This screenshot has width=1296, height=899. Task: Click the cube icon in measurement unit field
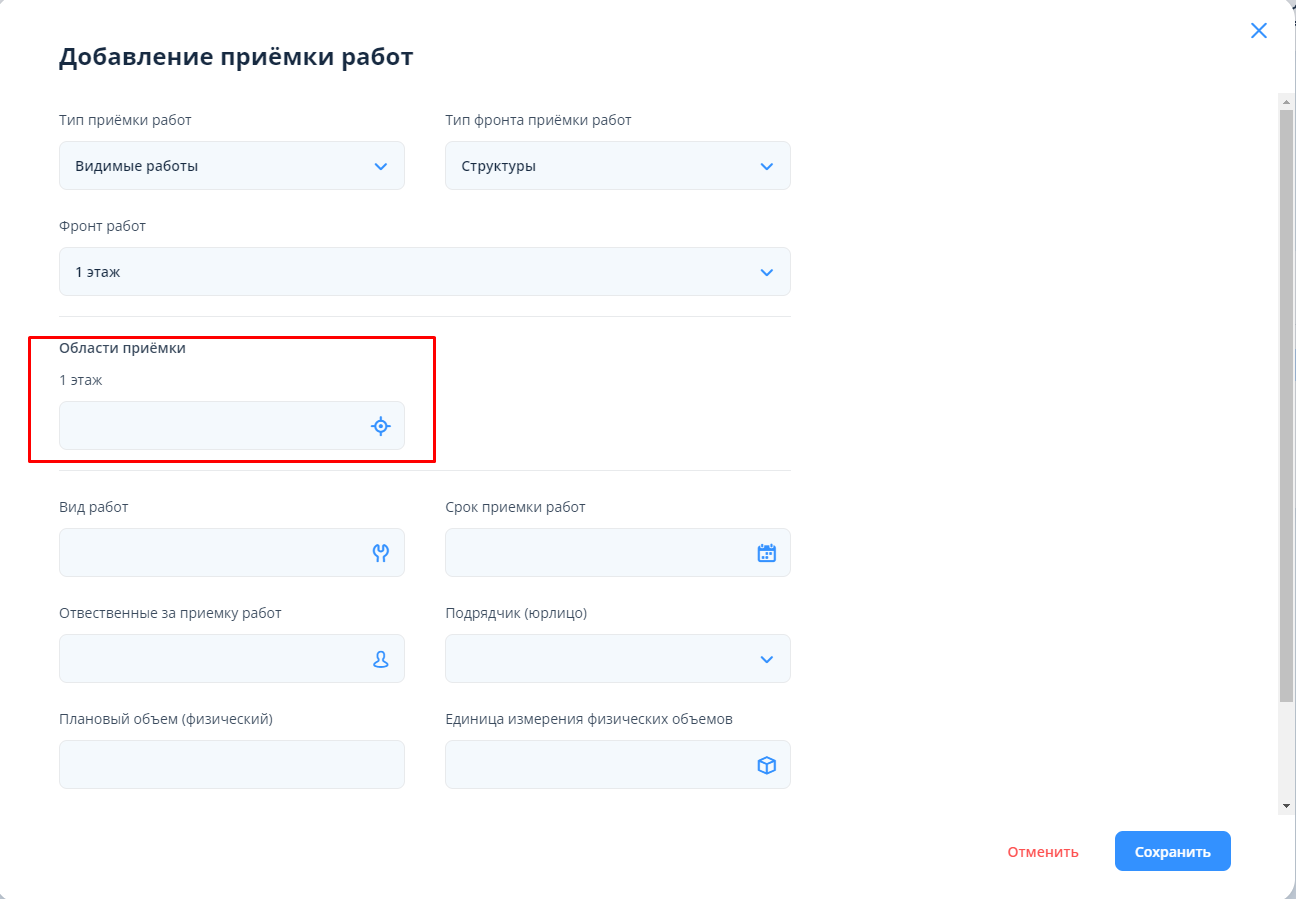point(766,765)
